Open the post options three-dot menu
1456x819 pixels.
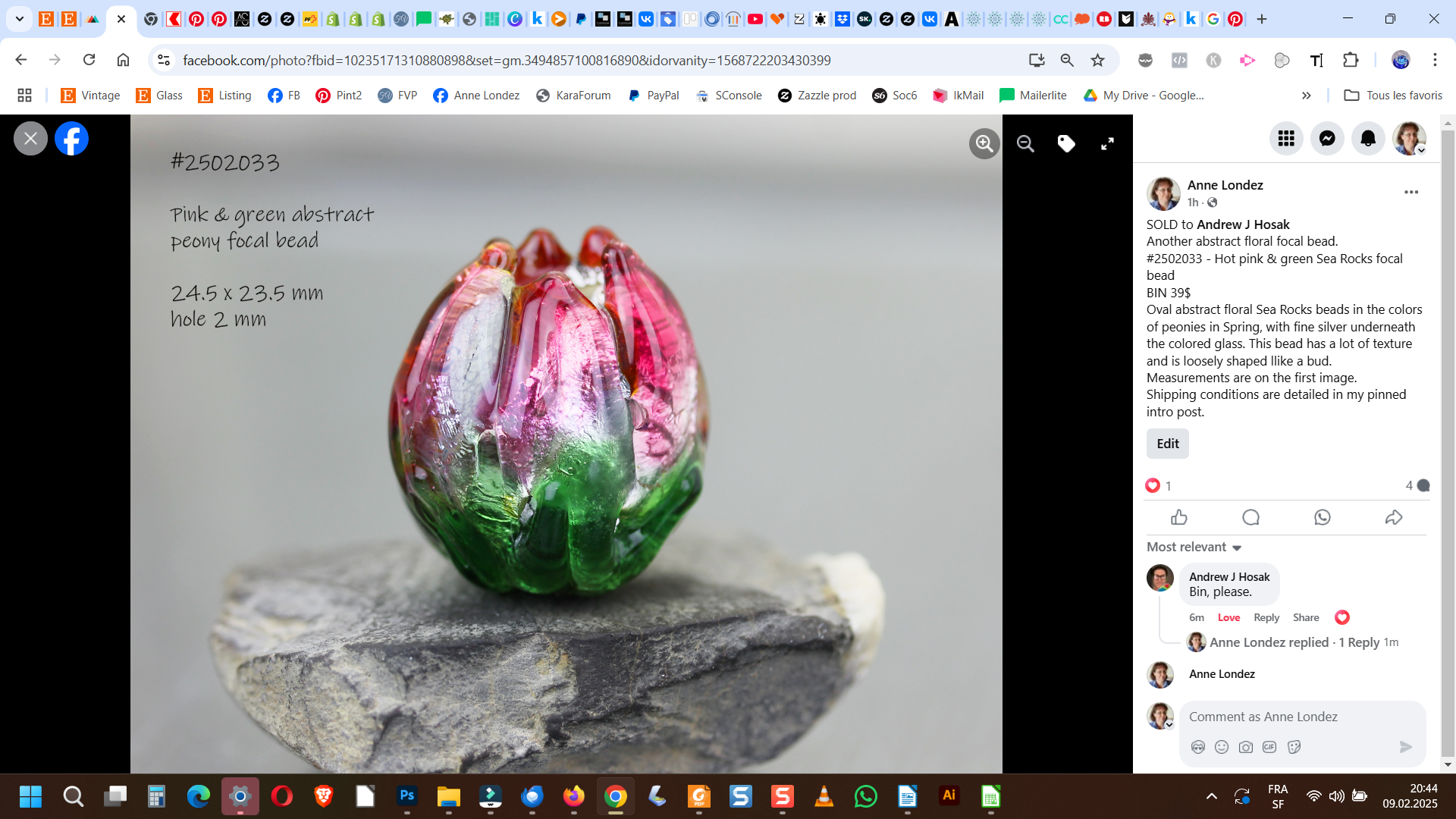point(1410,192)
